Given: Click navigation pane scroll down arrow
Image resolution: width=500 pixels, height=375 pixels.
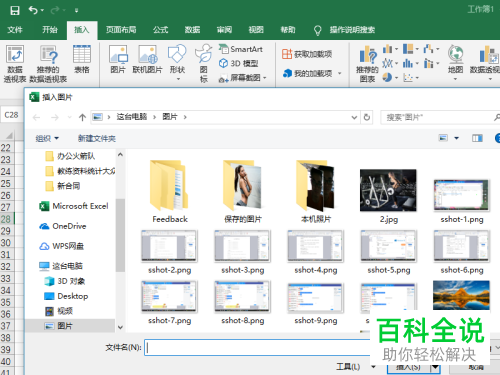Looking at the screenshot, I should pyautogui.click(x=120, y=327).
